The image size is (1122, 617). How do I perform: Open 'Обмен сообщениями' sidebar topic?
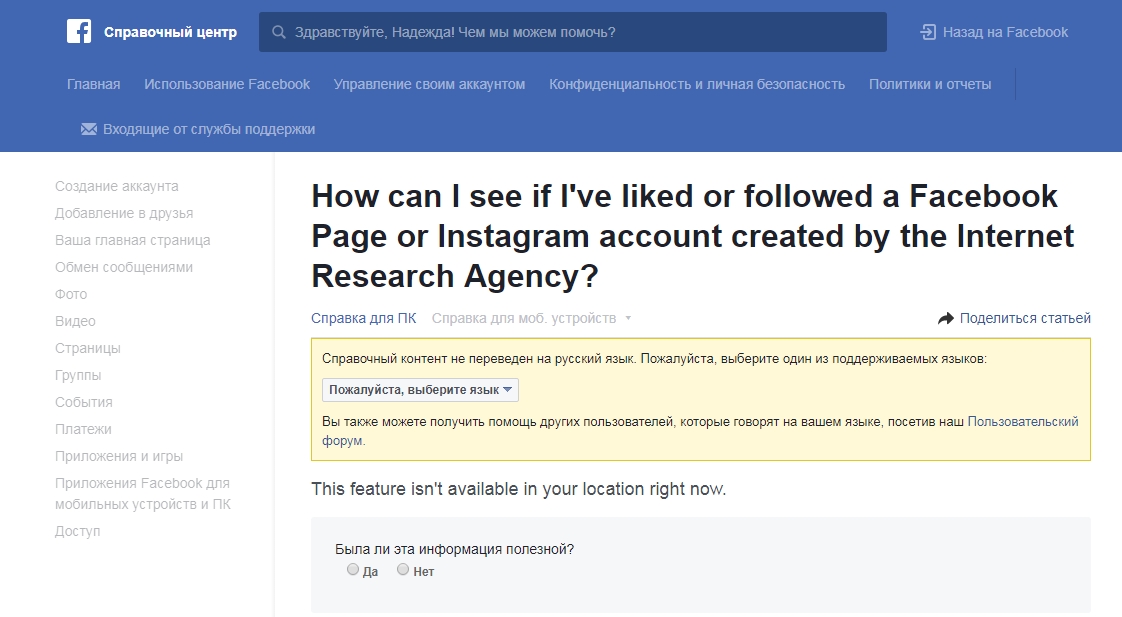(124, 267)
